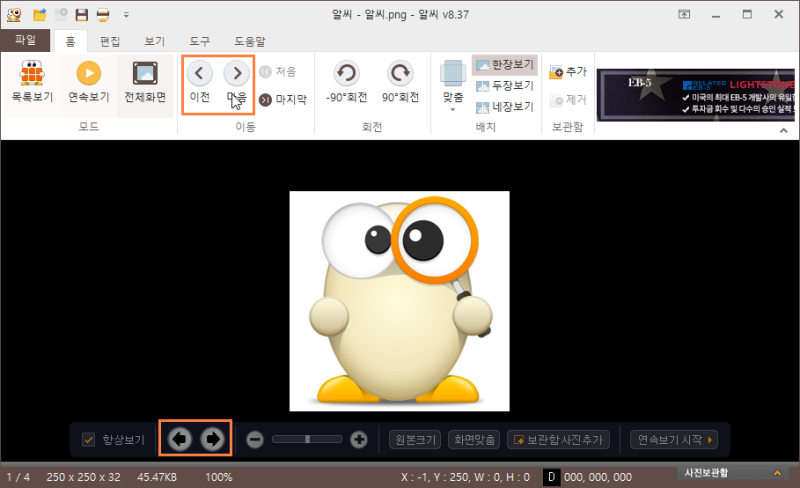Click 추가 to add to 보관함

point(568,72)
